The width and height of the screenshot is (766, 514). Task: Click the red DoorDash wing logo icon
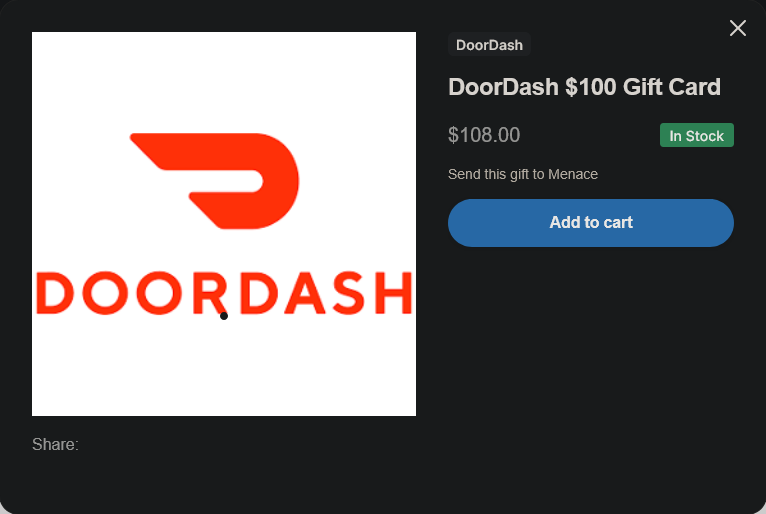(x=214, y=181)
